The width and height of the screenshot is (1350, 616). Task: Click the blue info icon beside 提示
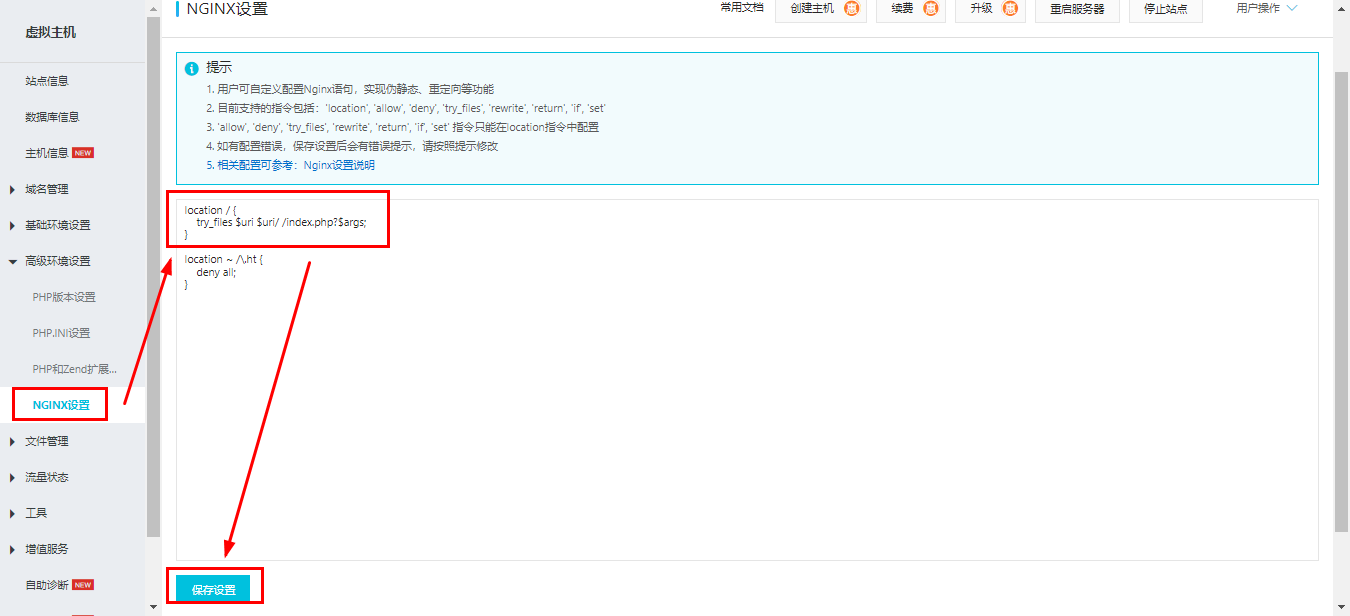192,69
